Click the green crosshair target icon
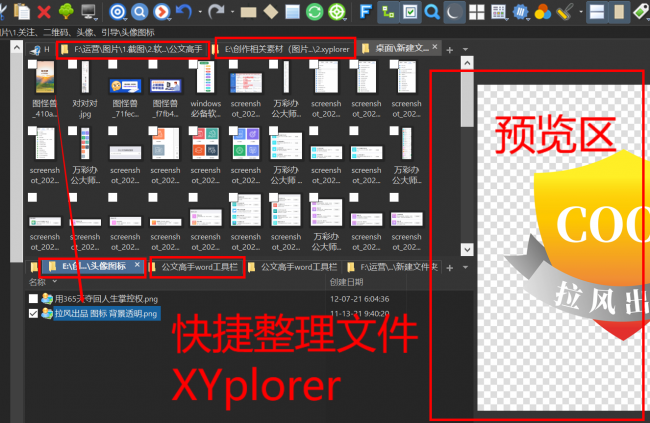650x423 pixels. [337, 12]
